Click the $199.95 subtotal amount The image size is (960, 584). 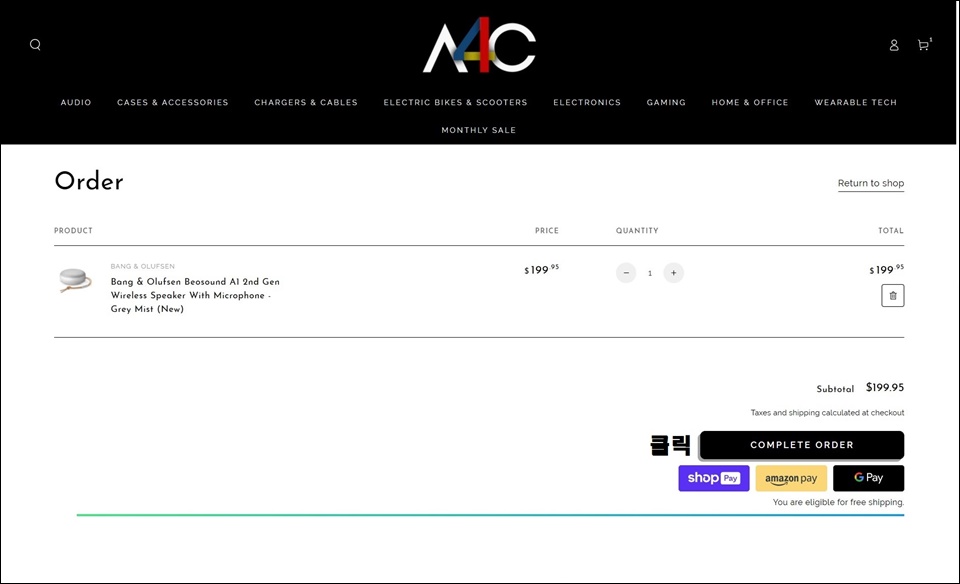(x=885, y=387)
